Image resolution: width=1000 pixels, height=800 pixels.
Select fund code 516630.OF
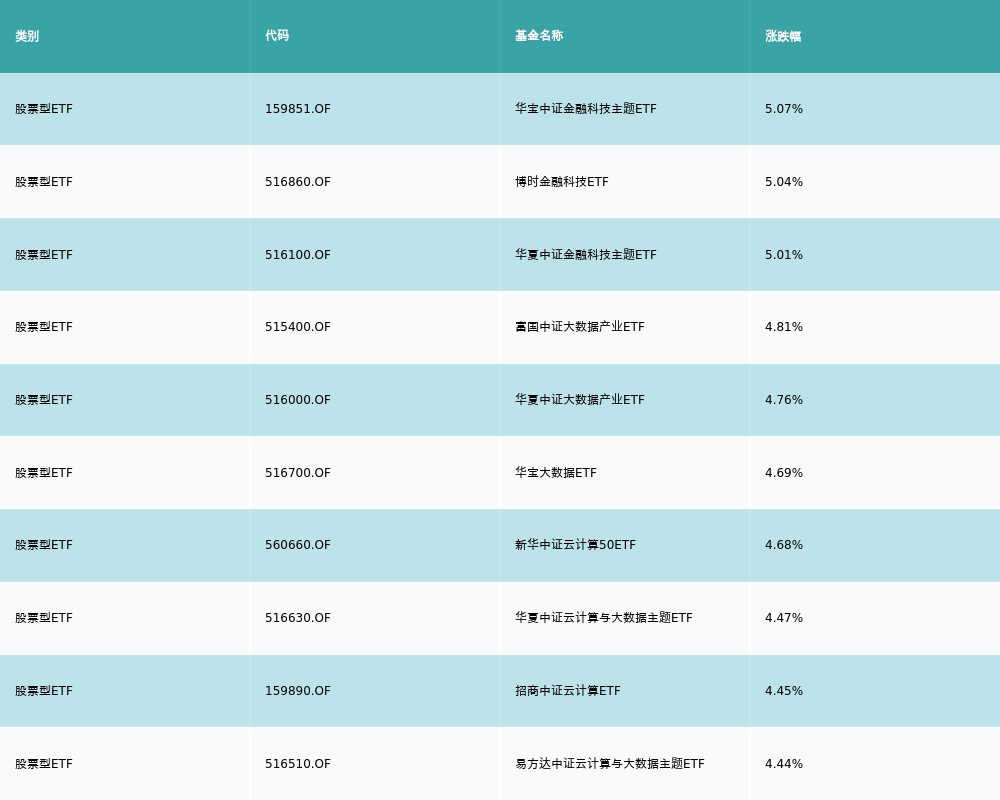298,618
